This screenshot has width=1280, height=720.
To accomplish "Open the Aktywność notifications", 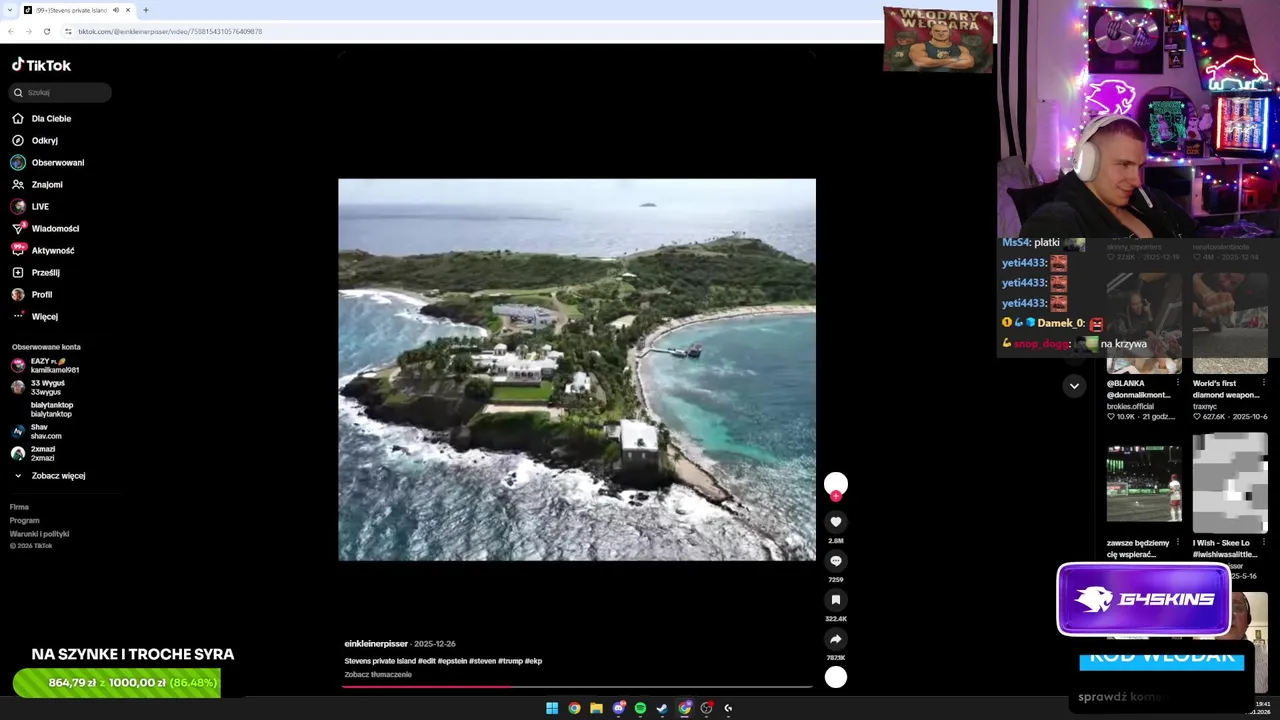I will (43, 250).
